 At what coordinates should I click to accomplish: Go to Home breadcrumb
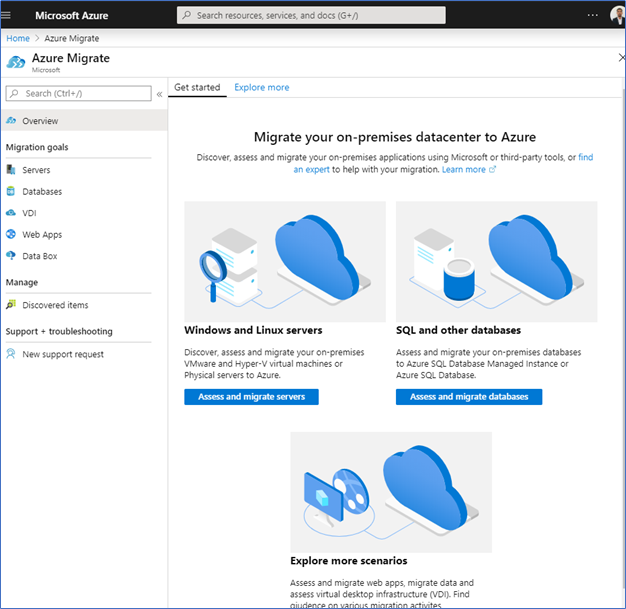pos(18,38)
